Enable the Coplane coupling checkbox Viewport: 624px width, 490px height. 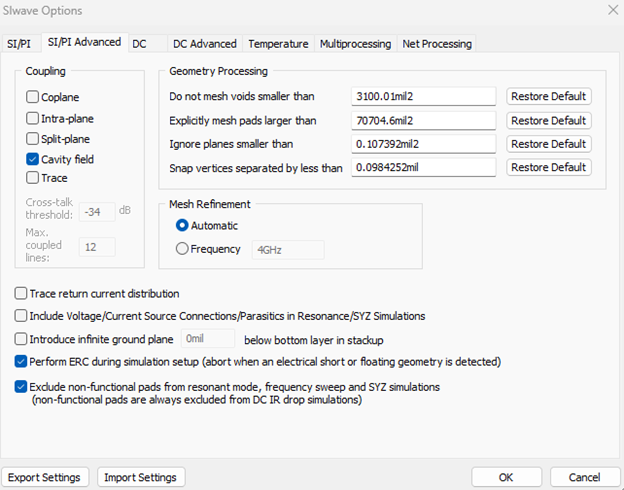coord(33,97)
